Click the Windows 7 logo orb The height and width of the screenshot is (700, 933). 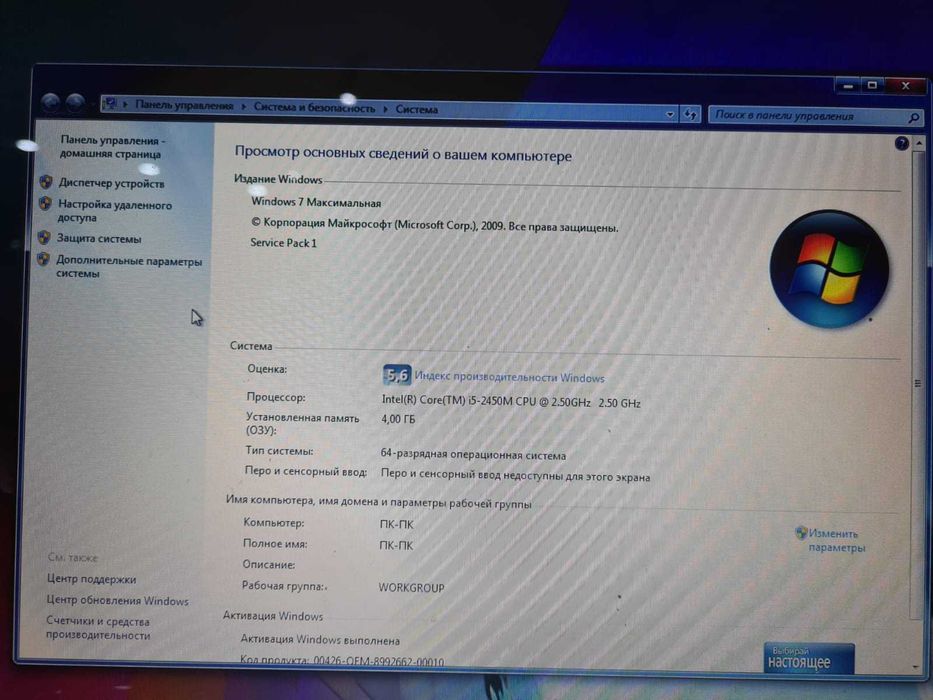click(x=829, y=268)
